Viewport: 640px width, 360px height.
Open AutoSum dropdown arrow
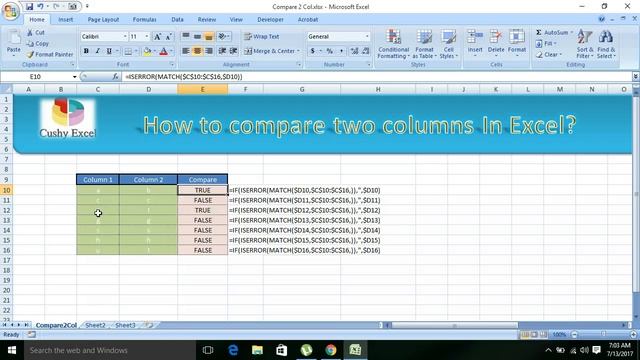pos(571,32)
